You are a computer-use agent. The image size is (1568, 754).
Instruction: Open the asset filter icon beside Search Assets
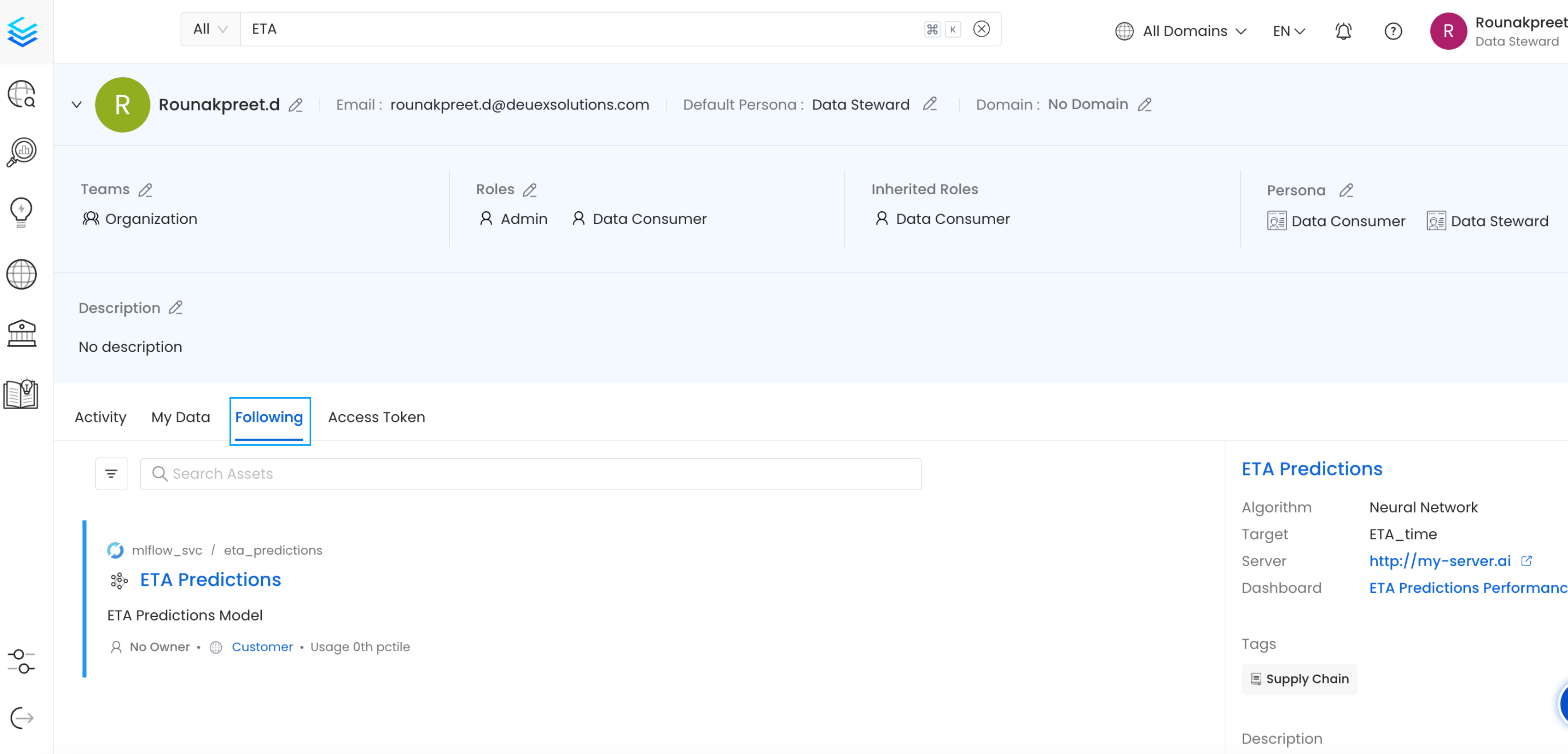pos(111,473)
